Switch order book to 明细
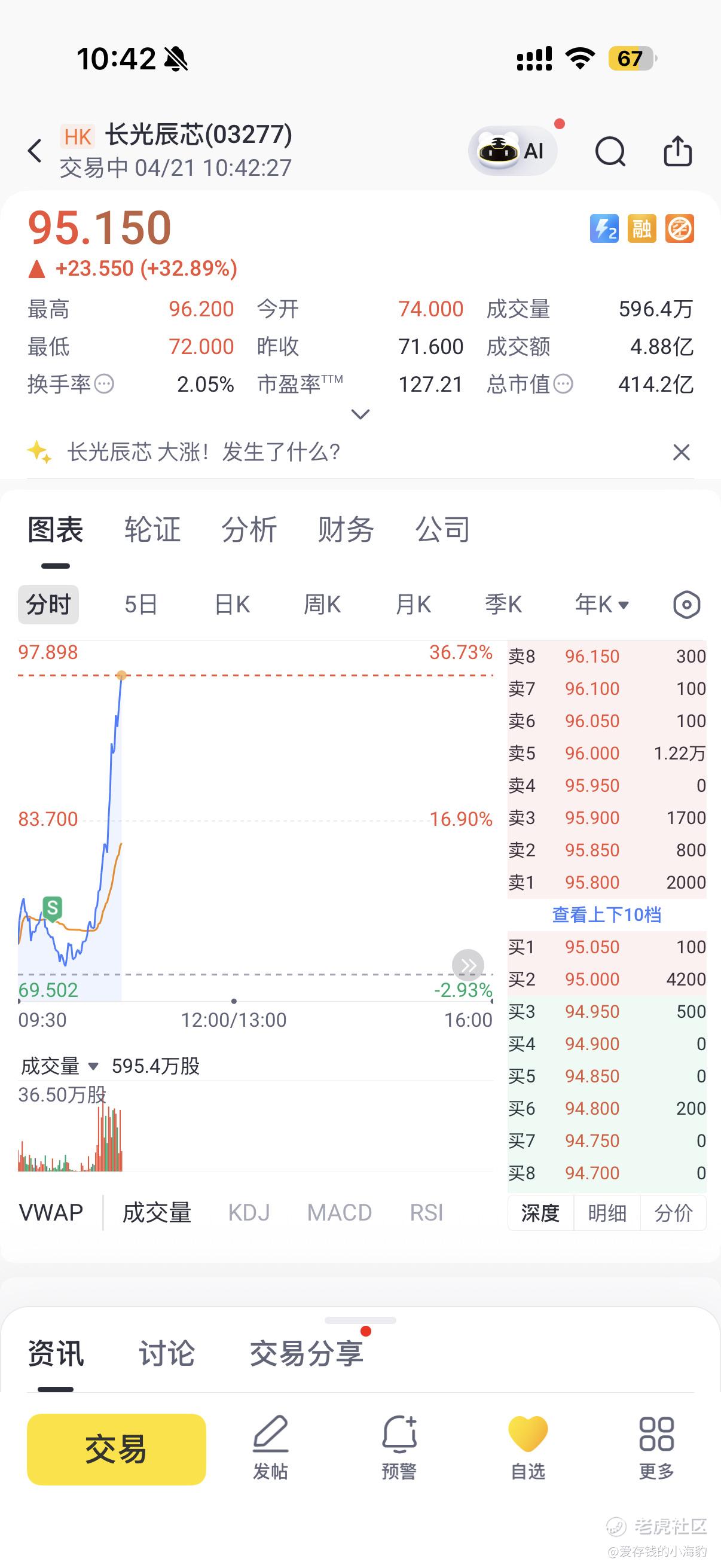721x1568 pixels. point(607,1213)
